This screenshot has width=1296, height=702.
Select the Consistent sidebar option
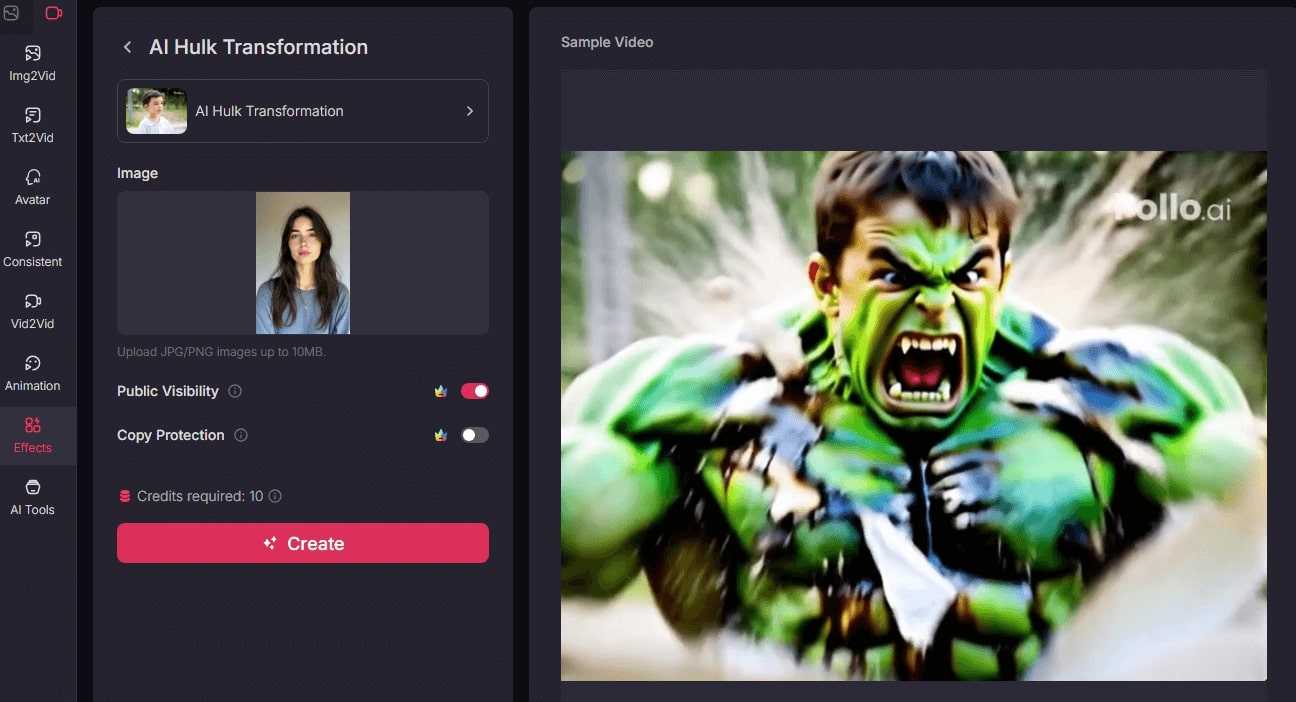33,249
